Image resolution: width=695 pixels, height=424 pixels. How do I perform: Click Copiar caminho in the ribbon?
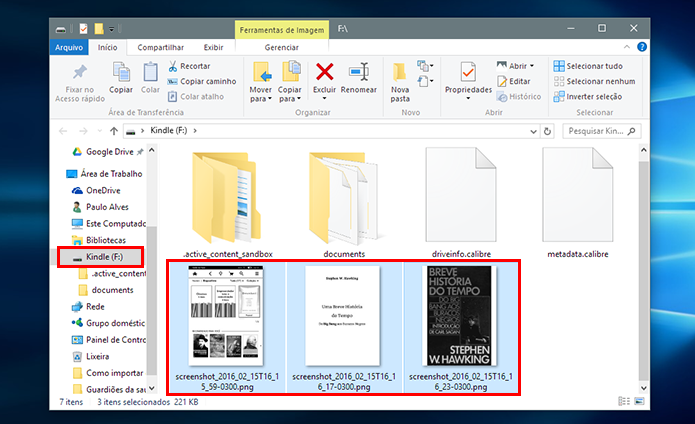click(x=202, y=81)
